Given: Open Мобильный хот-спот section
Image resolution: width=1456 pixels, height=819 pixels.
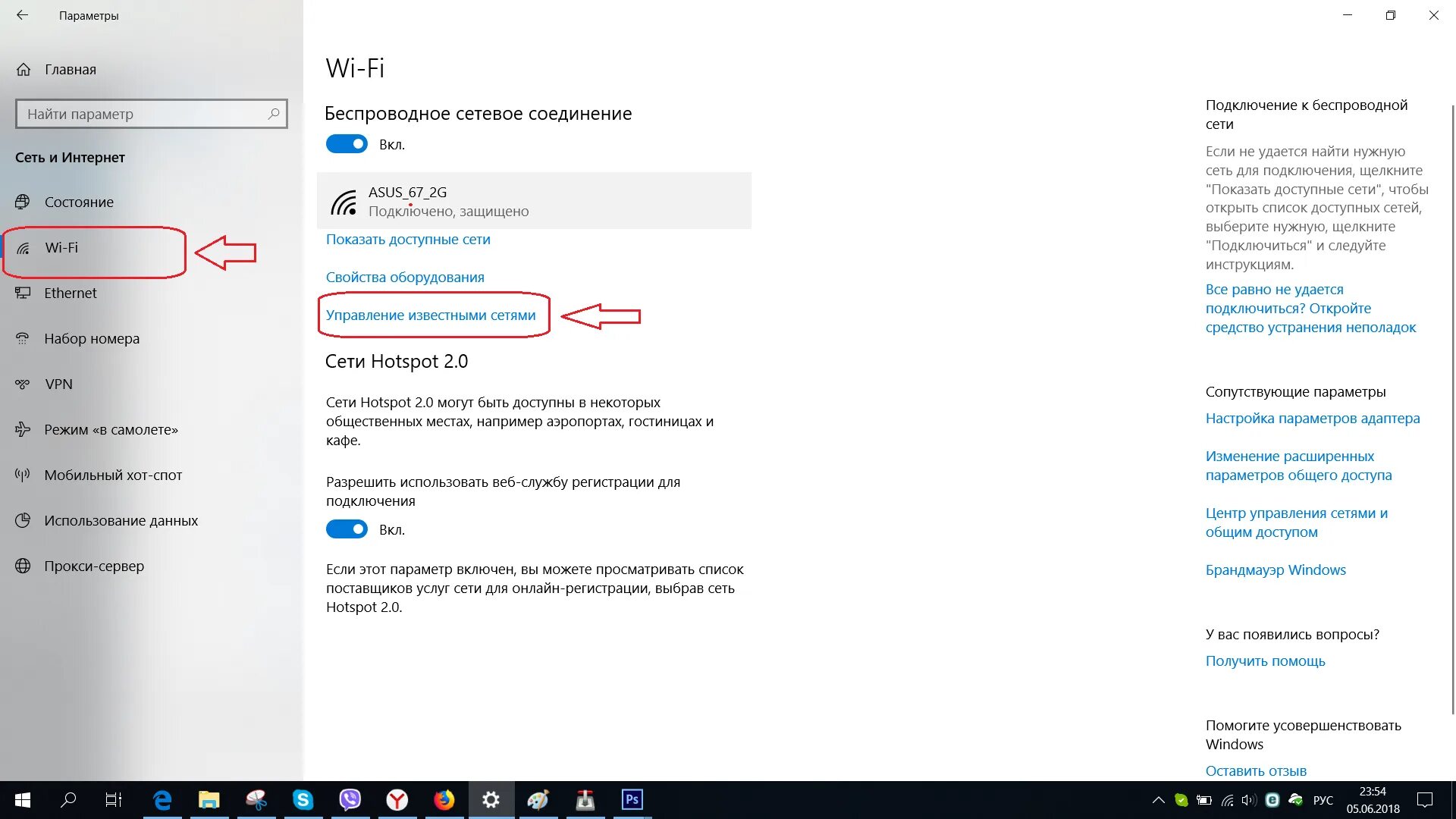Looking at the screenshot, I should (113, 475).
